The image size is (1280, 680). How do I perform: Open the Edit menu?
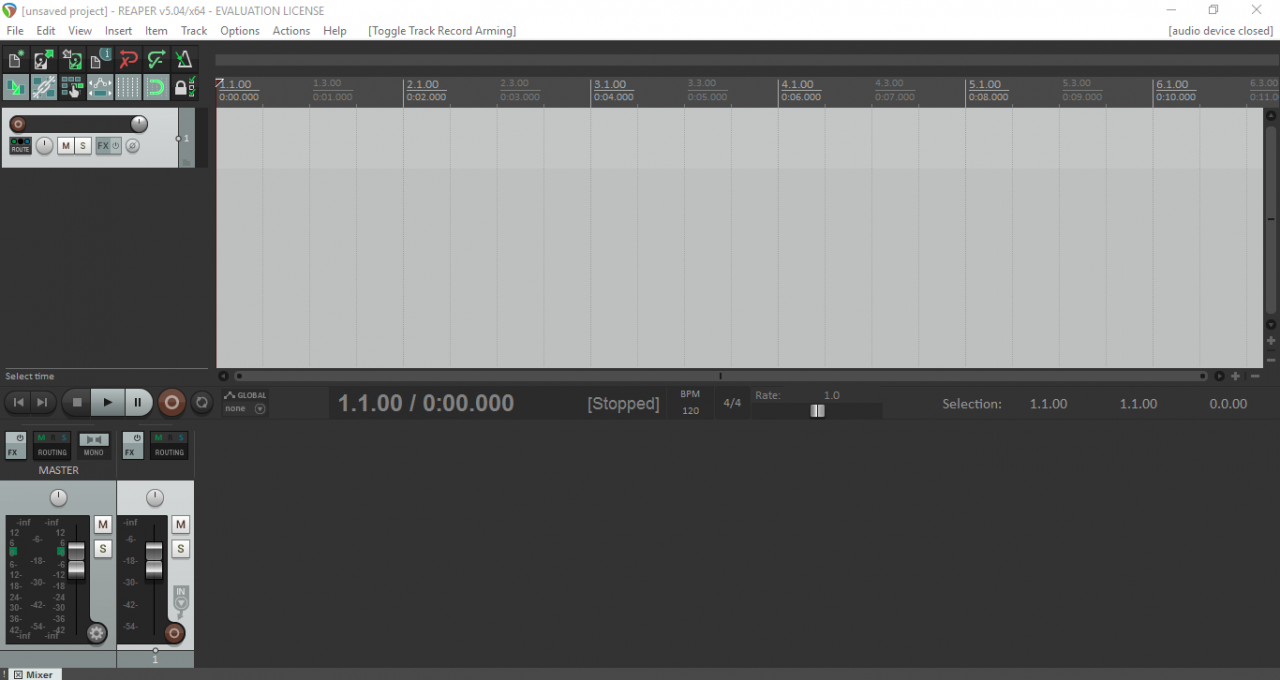click(x=46, y=31)
